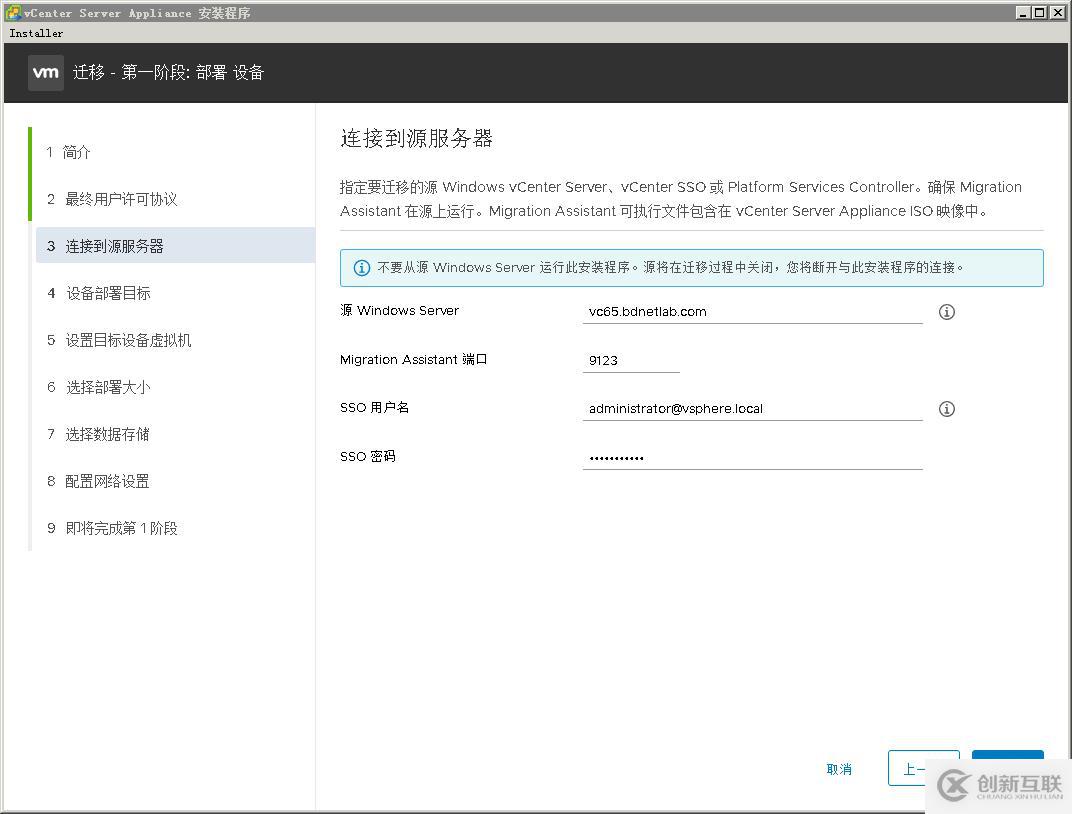Open the Installer menu

pyautogui.click(x=36, y=33)
